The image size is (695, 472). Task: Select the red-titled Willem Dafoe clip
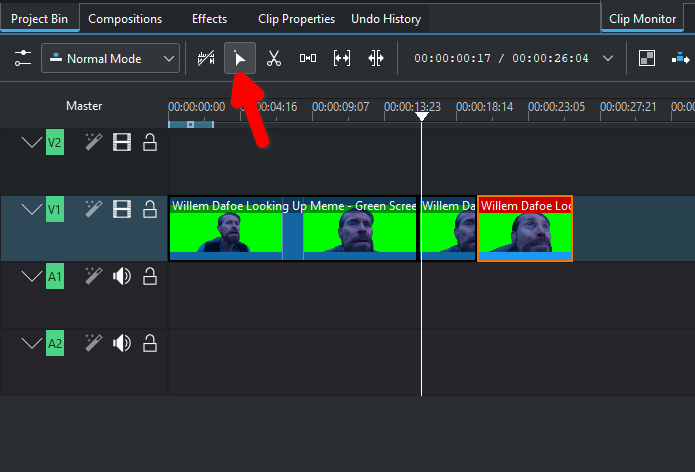click(525, 229)
